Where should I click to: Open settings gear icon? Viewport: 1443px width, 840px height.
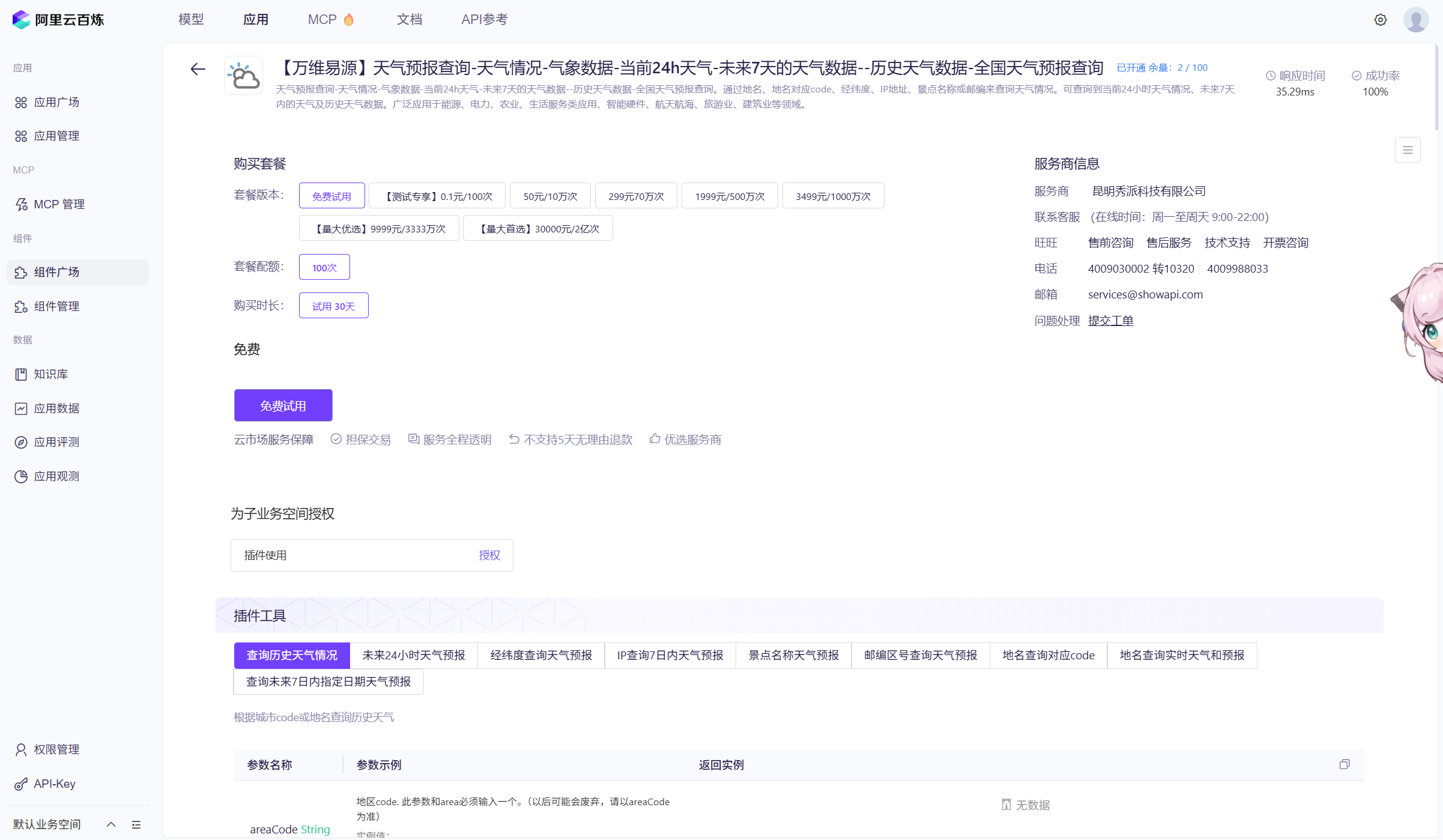tap(1380, 20)
